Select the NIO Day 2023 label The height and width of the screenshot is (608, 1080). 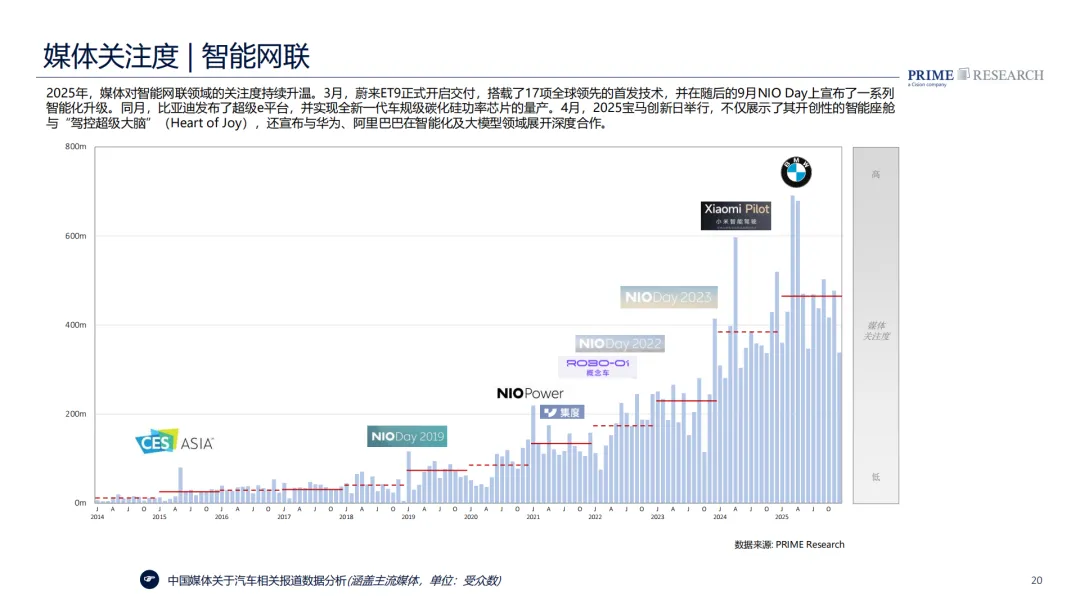[669, 297]
